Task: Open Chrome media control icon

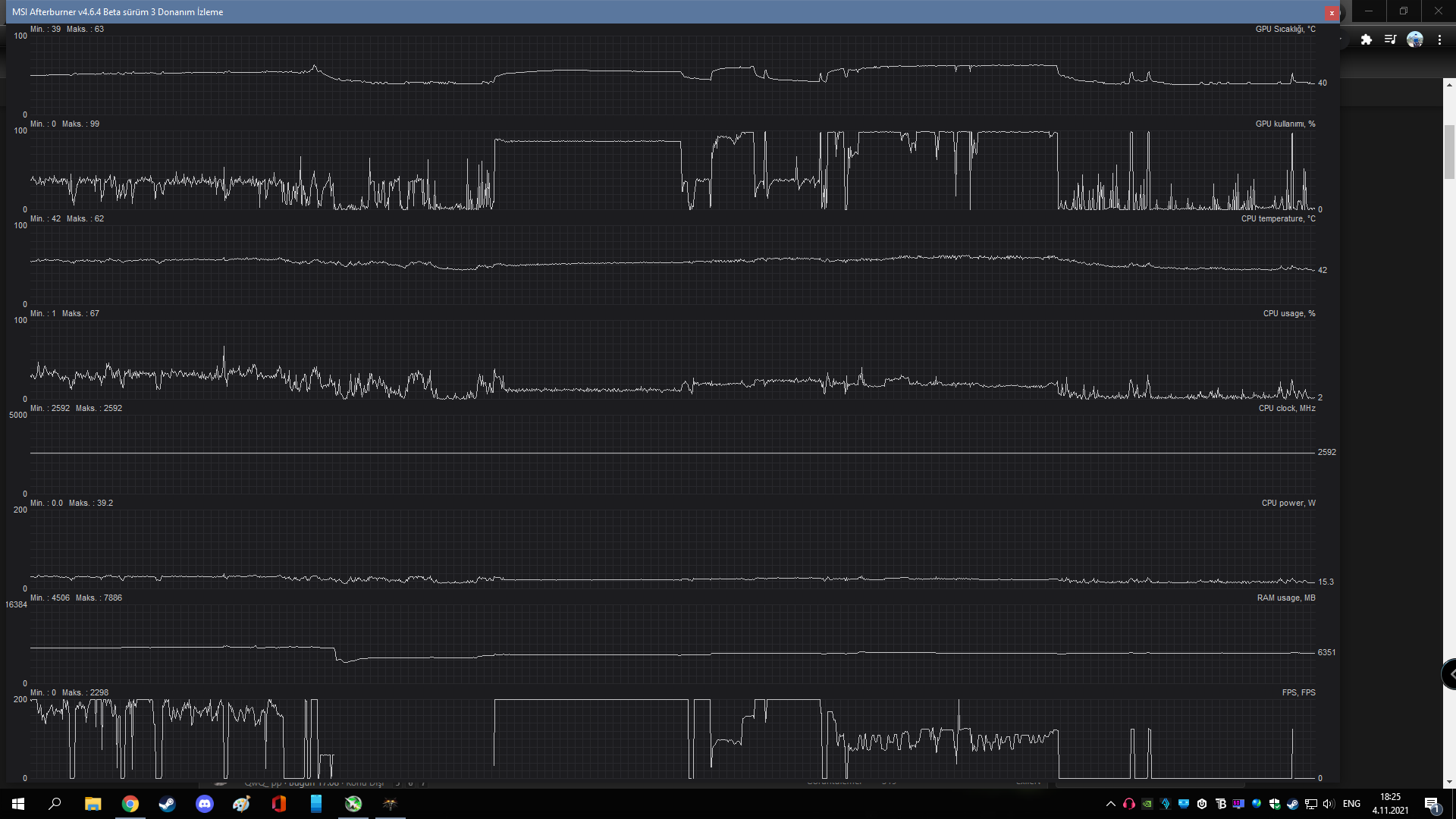Action: pyautogui.click(x=1390, y=39)
